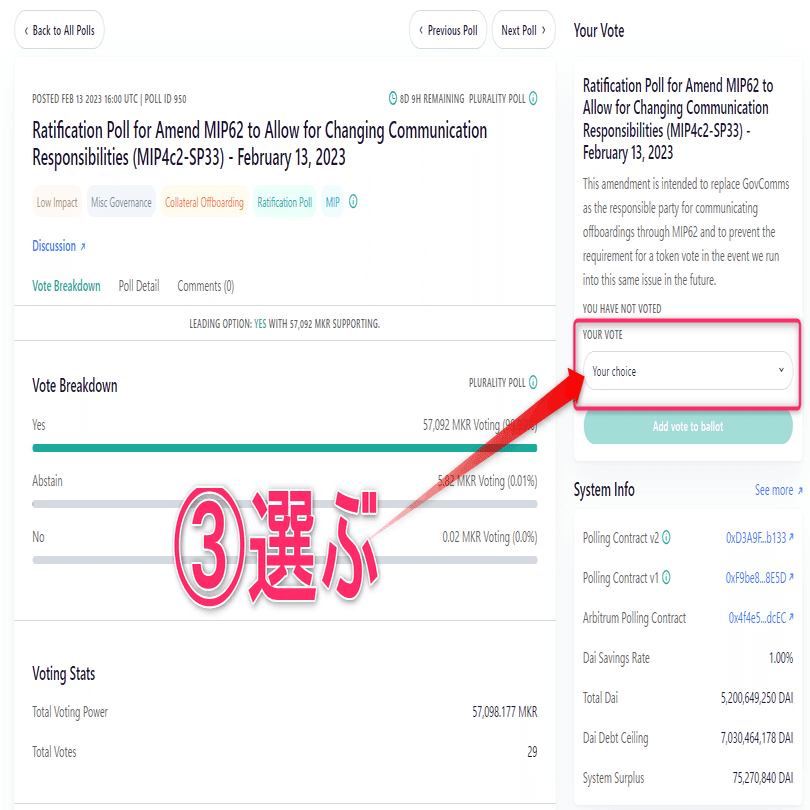Click the Plurality Poll info icon in the header
810x810 pixels.
(x=534, y=99)
